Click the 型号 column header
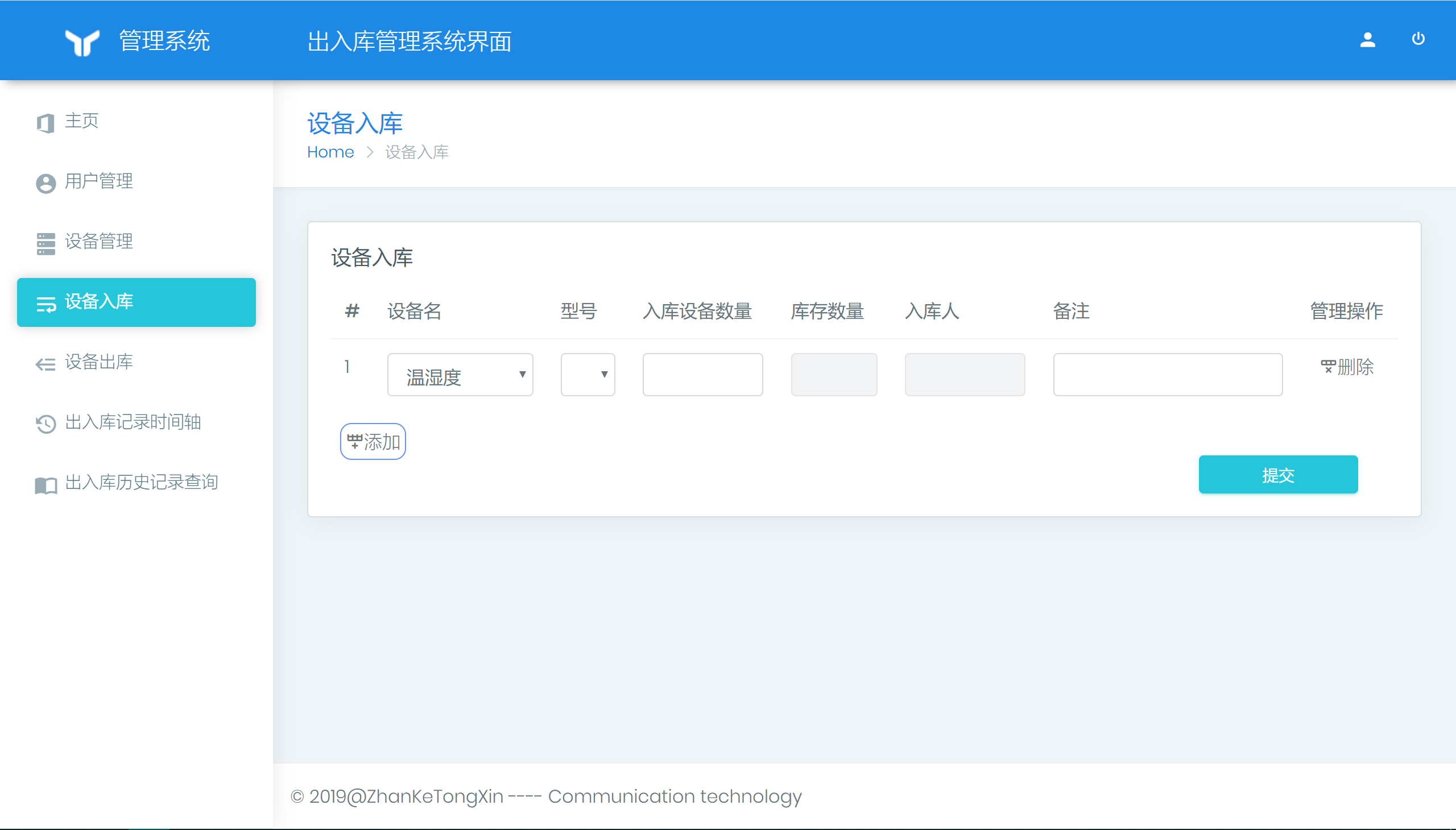 pyautogui.click(x=579, y=312)
